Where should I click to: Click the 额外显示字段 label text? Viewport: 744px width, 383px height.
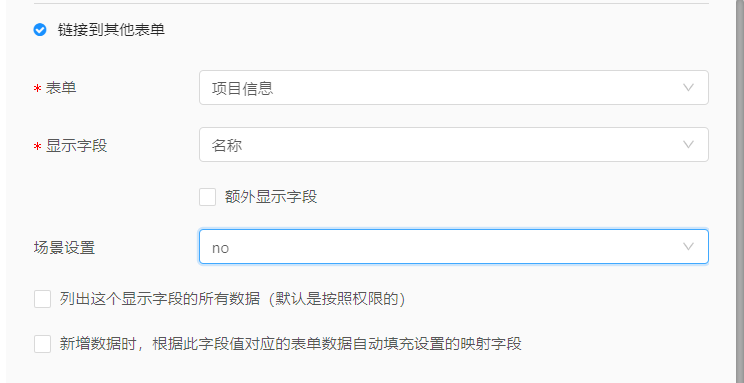(271, 197)
